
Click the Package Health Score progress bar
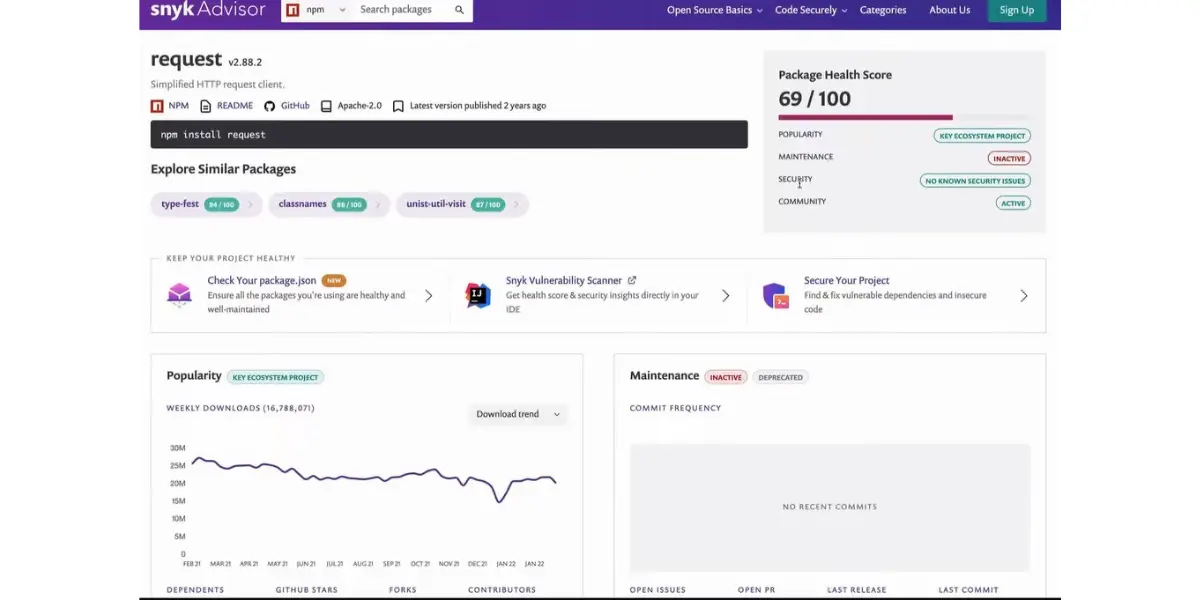pos(904,118)
